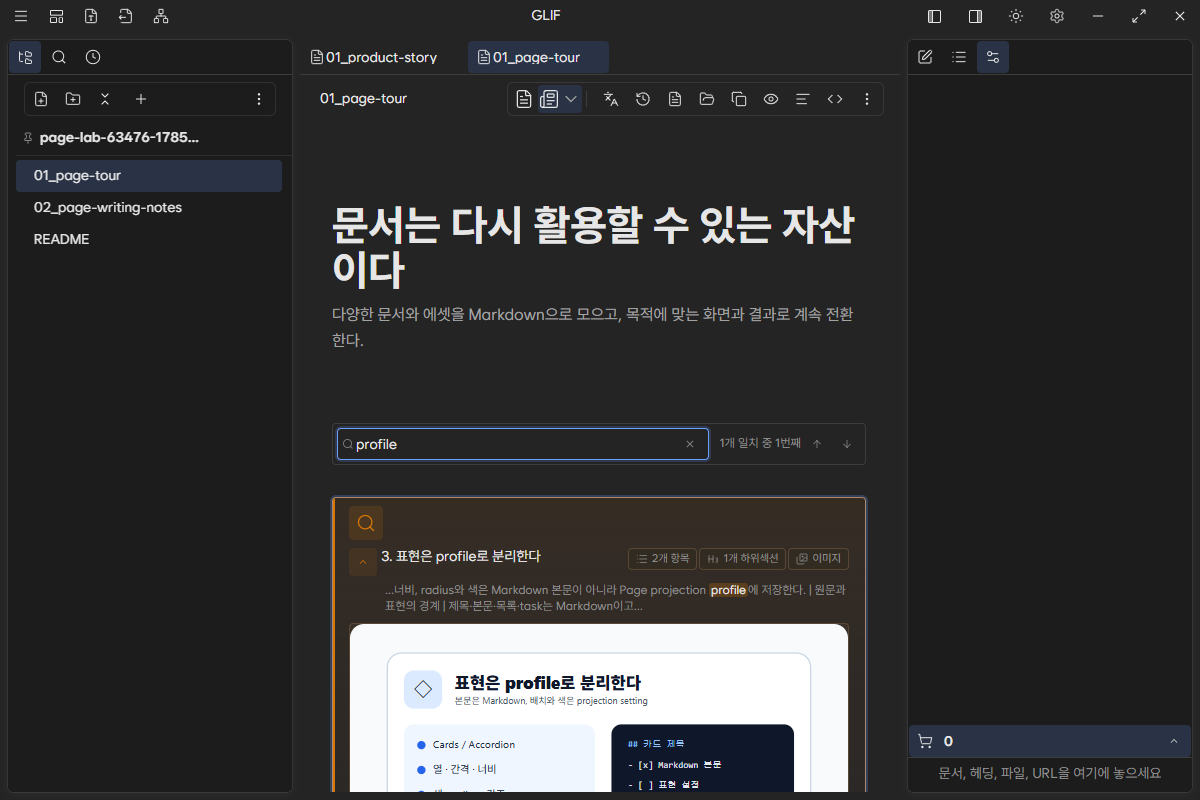The height and width of the screenshot is (800, 1200).
Task: Click the '3. 표현은 profile로 분리한다' heading
Action: [461, 556]
